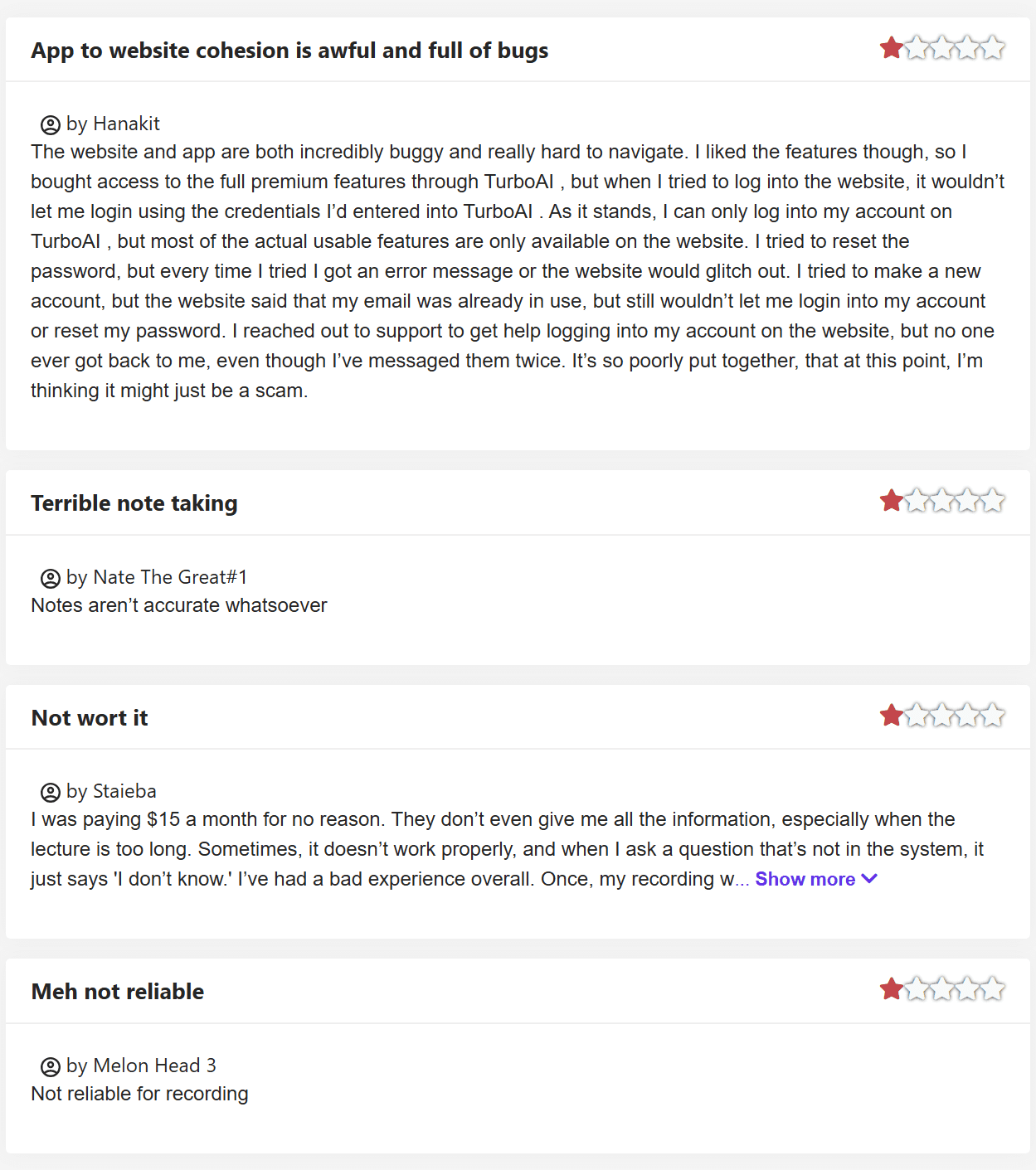Click the profile icon next to Nate The Great#1
Image resolution: width=1036 pixels, height=1170 pixels.
pyautogui.click(x=51, y=578)
